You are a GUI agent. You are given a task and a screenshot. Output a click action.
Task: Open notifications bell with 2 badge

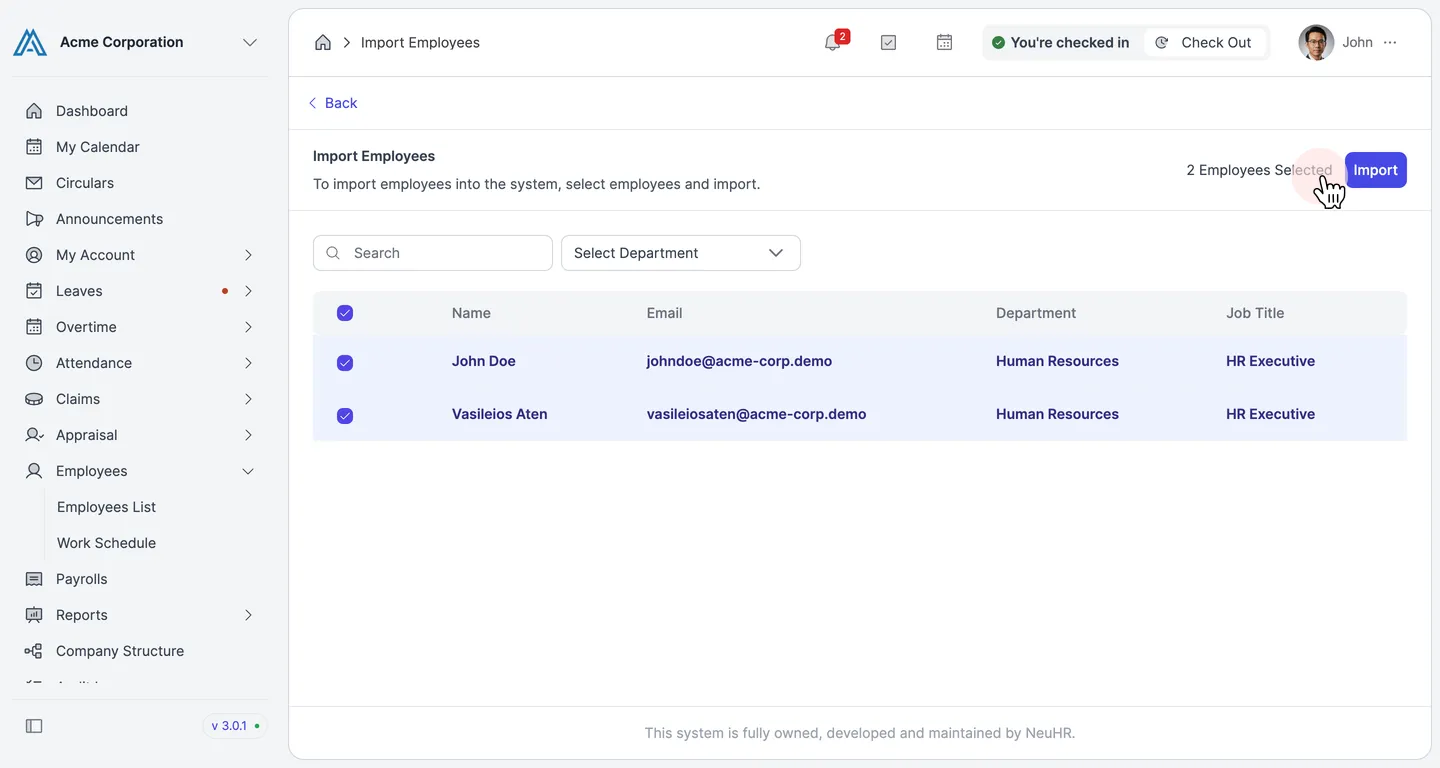pyautogui.click(x=832, y=42)
